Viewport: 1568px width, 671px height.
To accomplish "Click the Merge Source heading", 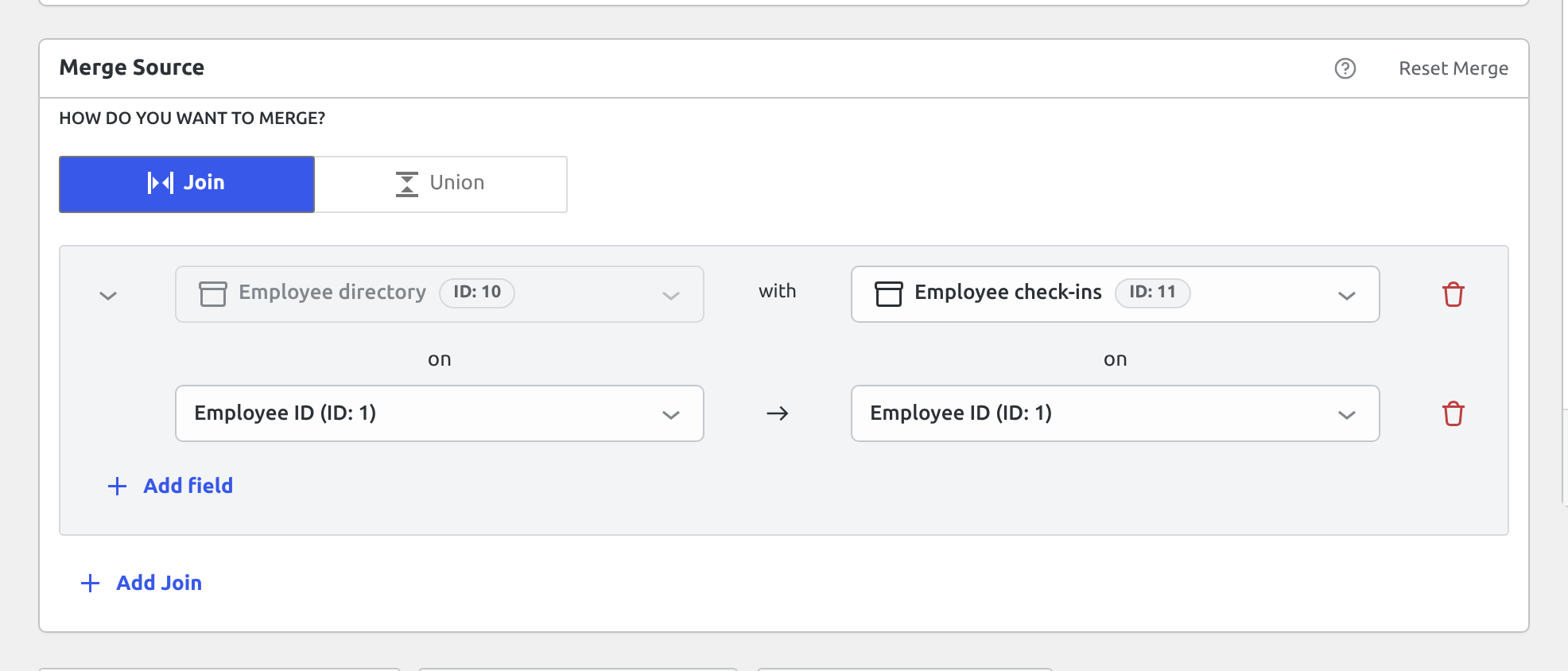I will pos(132,68).
